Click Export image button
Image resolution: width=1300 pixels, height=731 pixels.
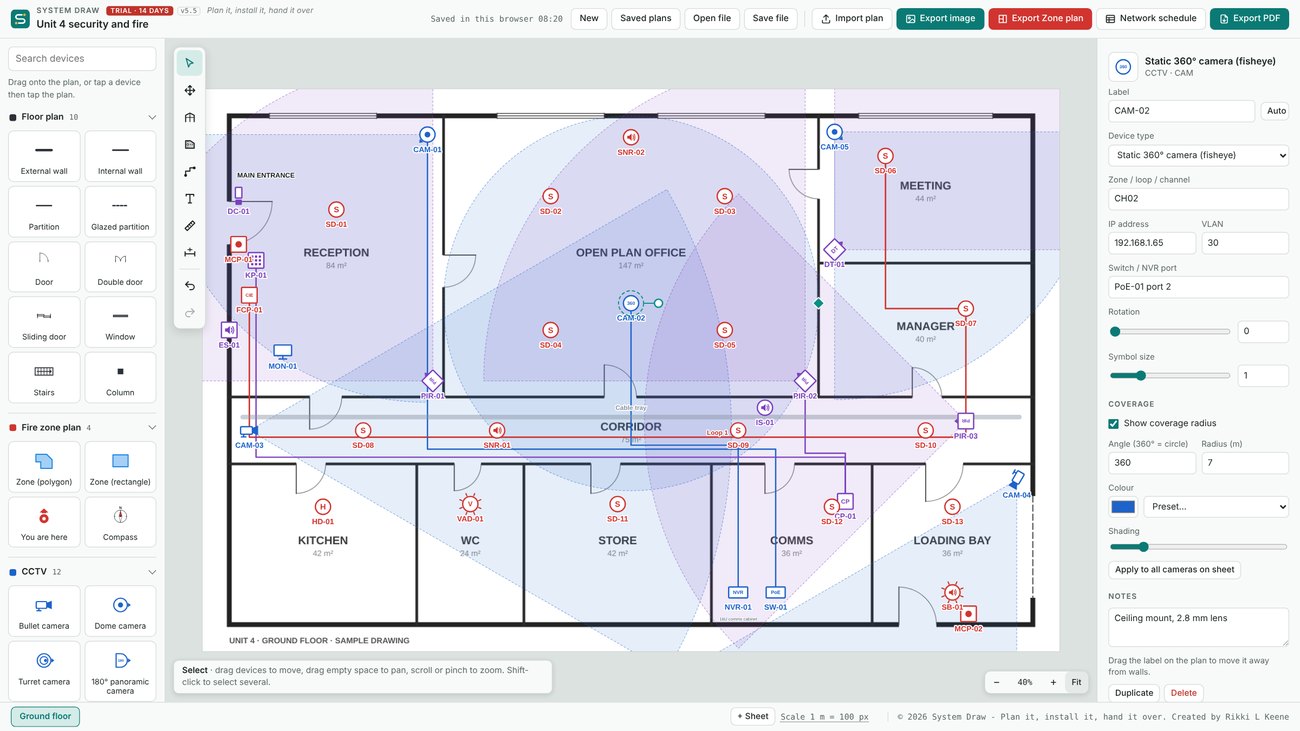coord(940,18)
